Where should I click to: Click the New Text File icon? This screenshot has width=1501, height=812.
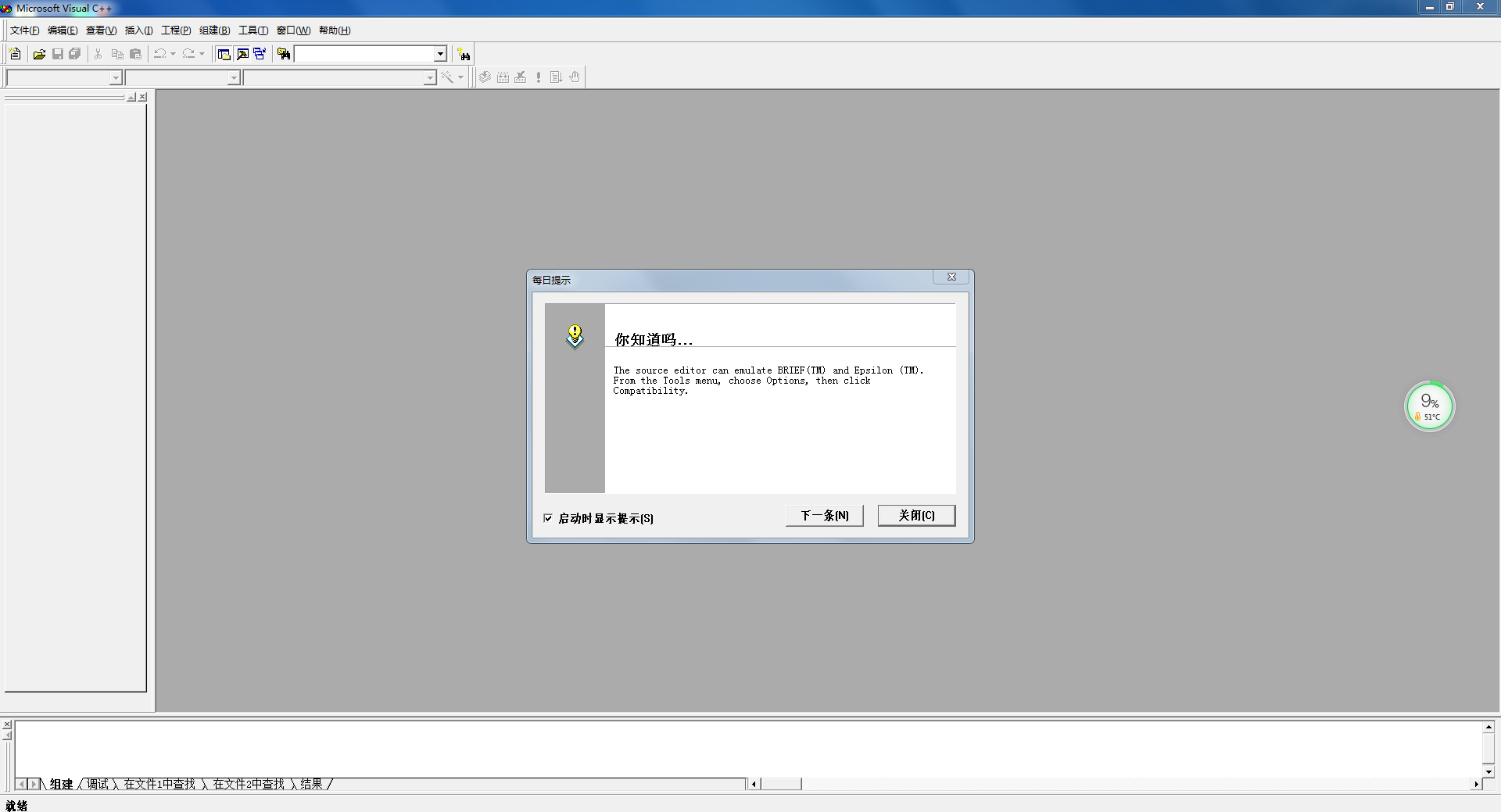[15, 54]
